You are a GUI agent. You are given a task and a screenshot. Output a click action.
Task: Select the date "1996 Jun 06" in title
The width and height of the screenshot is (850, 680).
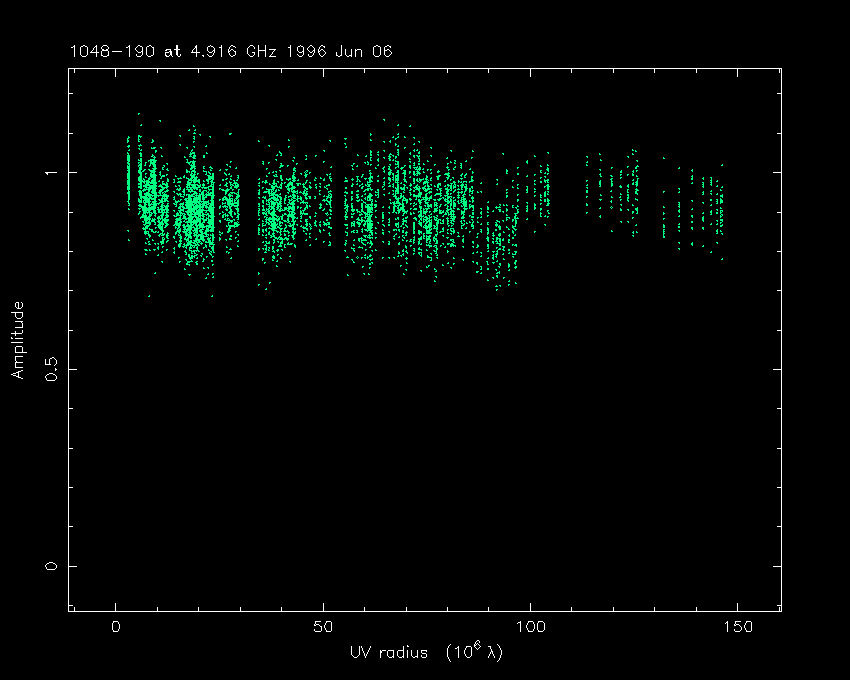(338, 51)
